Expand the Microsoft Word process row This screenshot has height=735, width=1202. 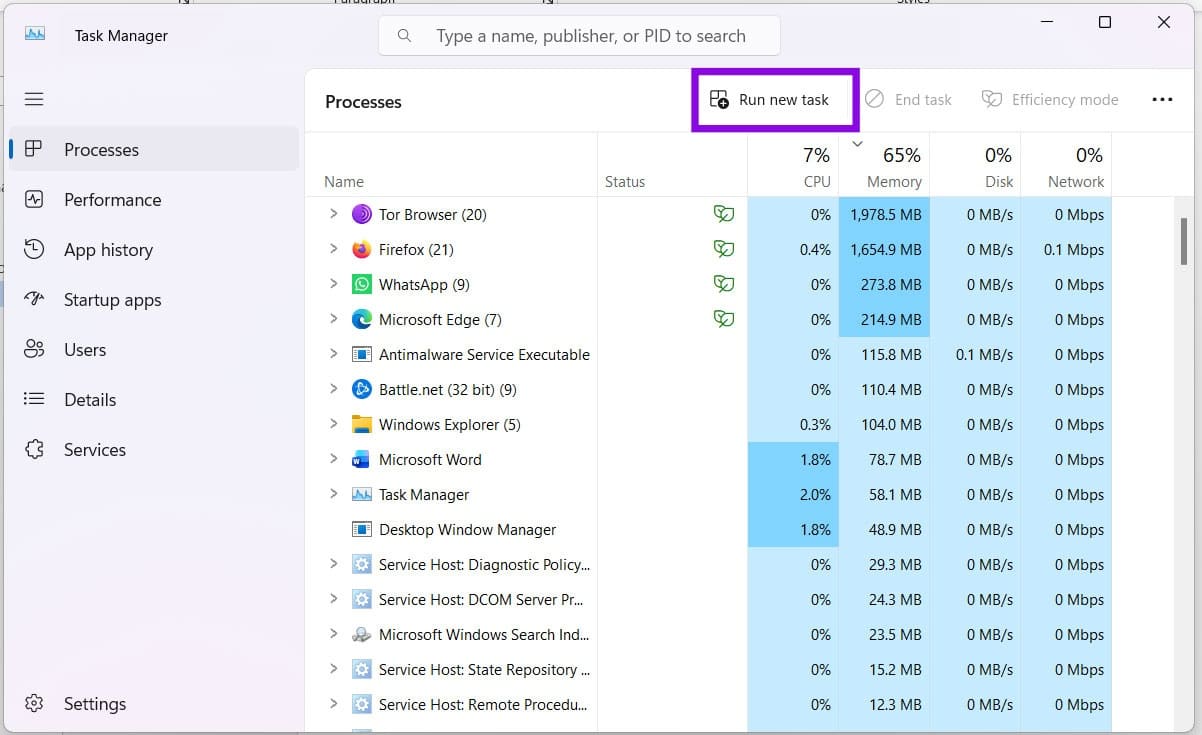333,459
